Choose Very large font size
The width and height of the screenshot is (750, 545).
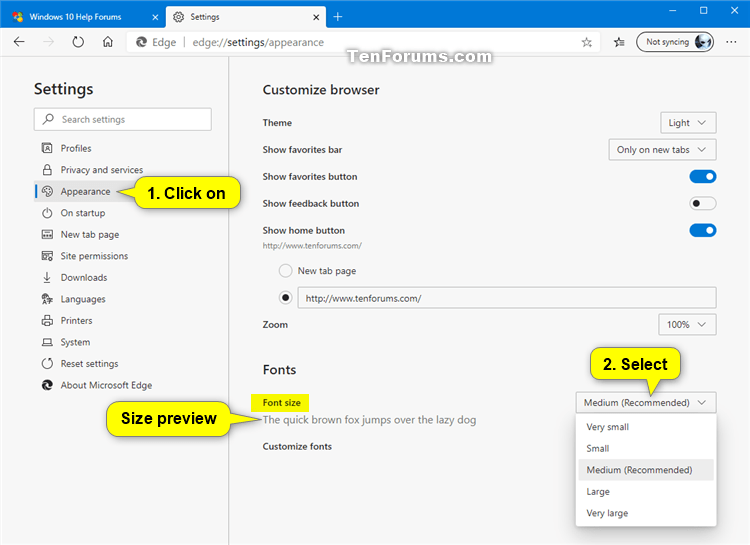pyautogui.click(x=646, y=513)
